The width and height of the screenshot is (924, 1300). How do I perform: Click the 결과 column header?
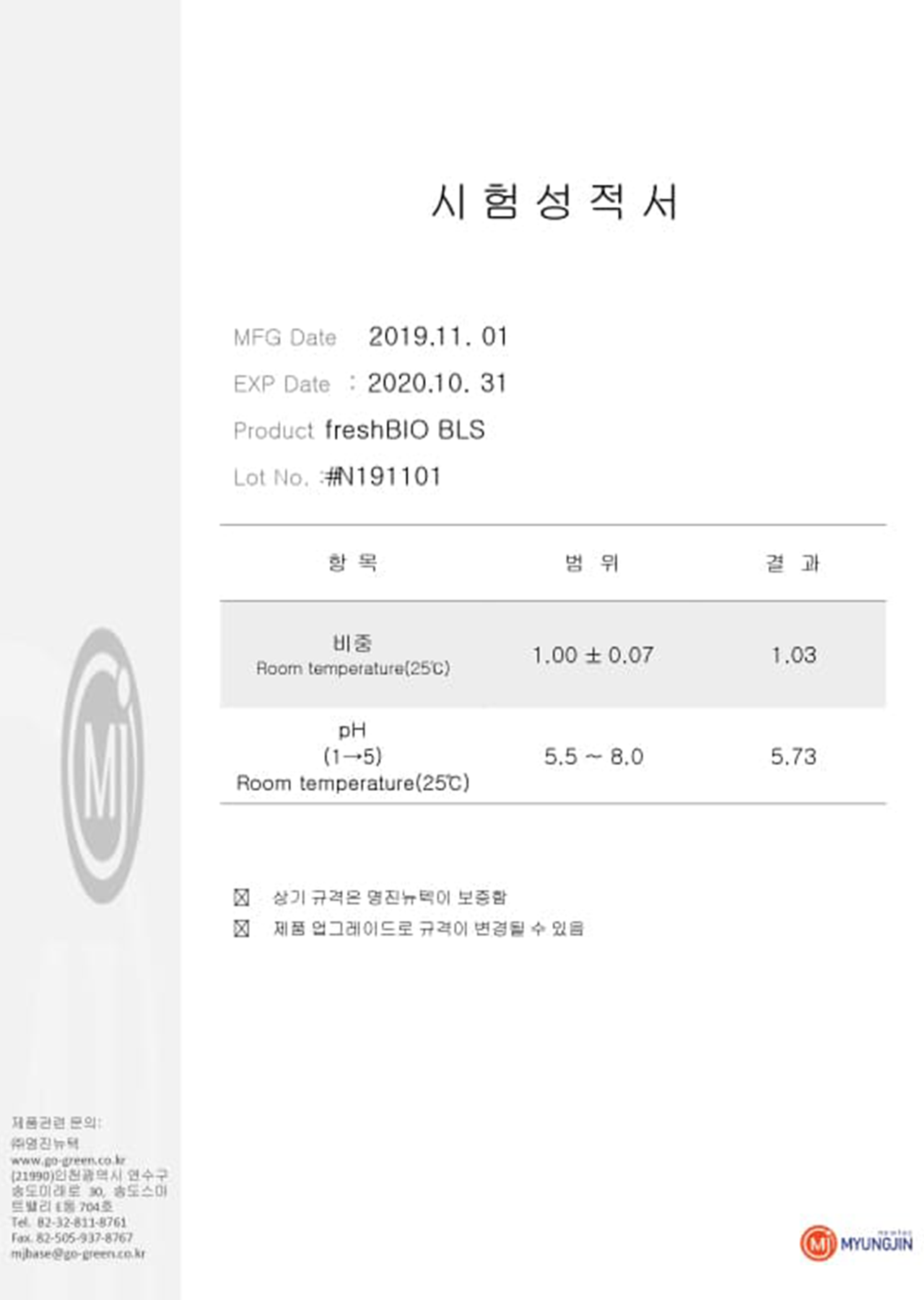pos(793,563)
